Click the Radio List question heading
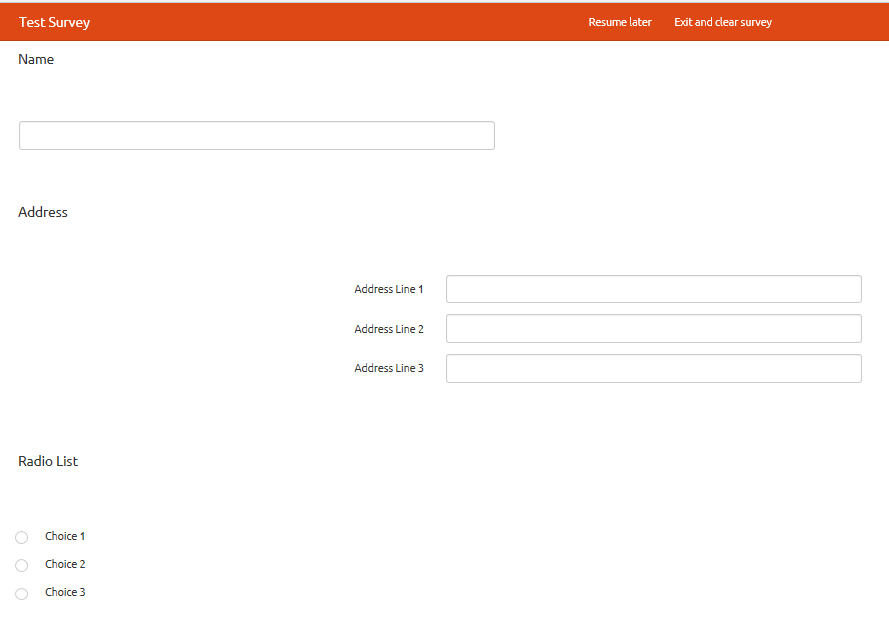889x621 pixels. tap(48, 461)
